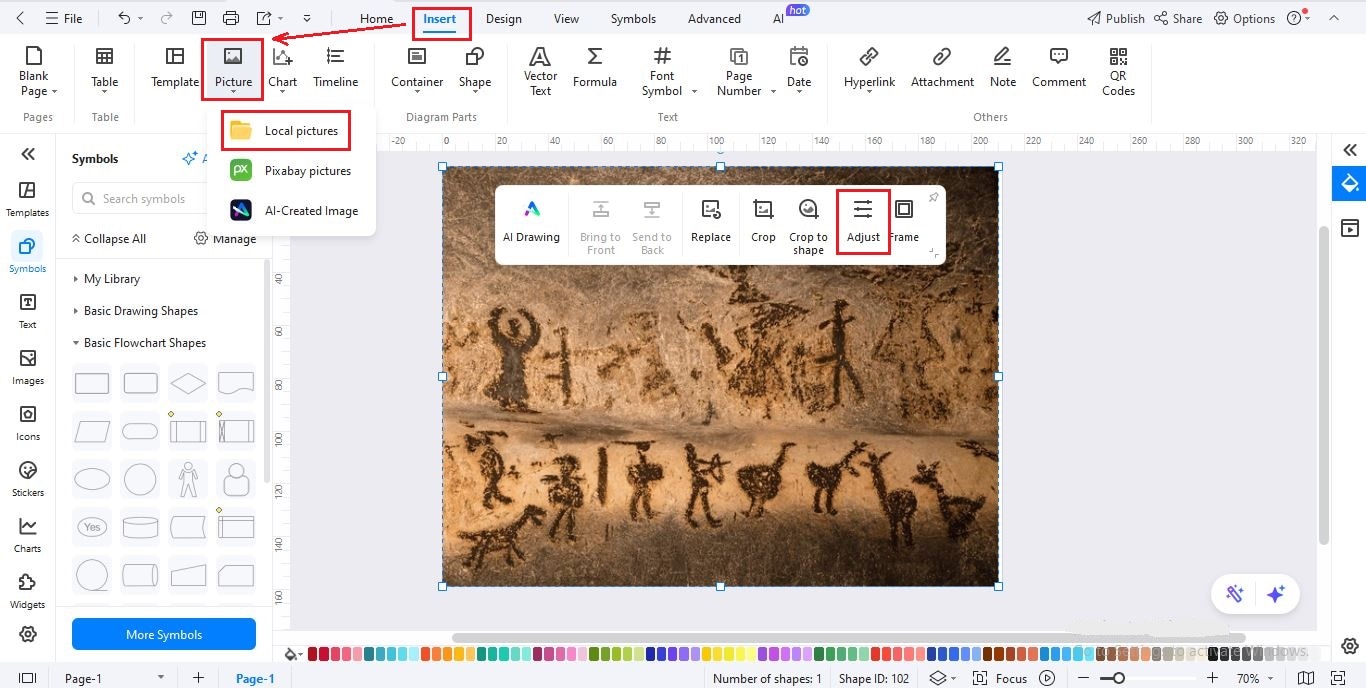The height and width of the screenshot is (688, 1366).
Task: Insert a Timeline
Action: tap(335, 68)
